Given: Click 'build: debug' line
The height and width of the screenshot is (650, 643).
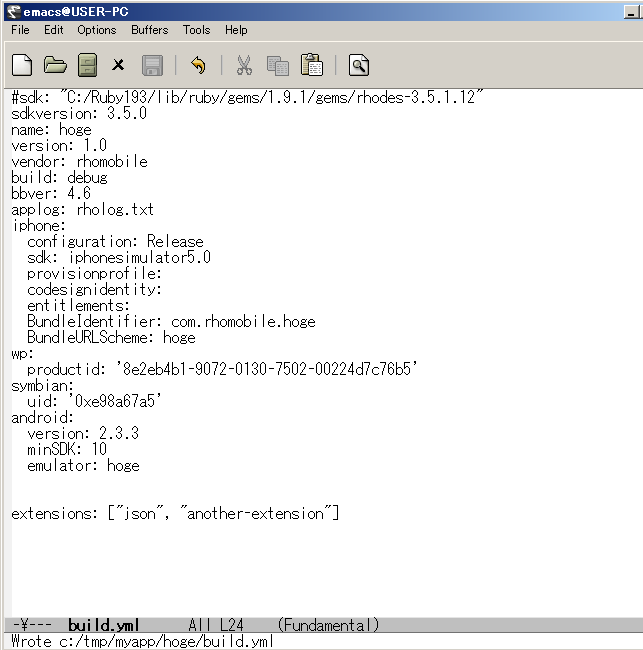Looking at the screenshot, I should tap(59, 177).
